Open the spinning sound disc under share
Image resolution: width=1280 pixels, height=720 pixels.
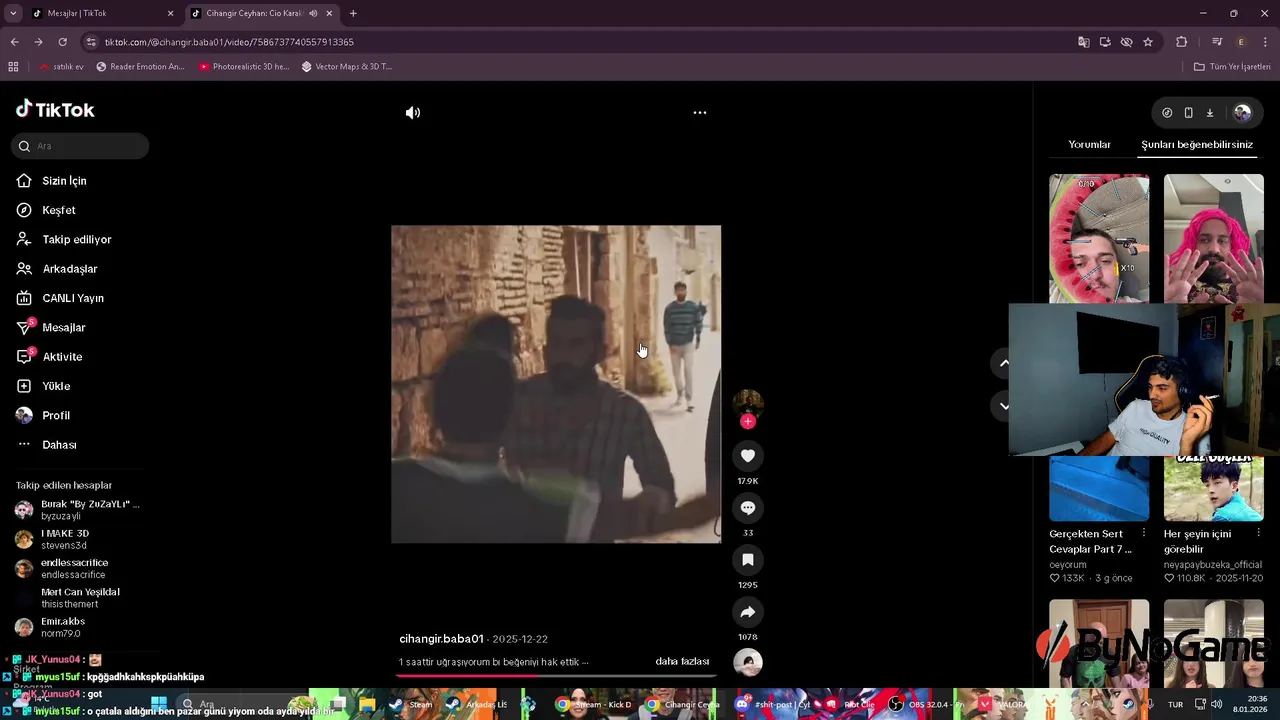748,662
